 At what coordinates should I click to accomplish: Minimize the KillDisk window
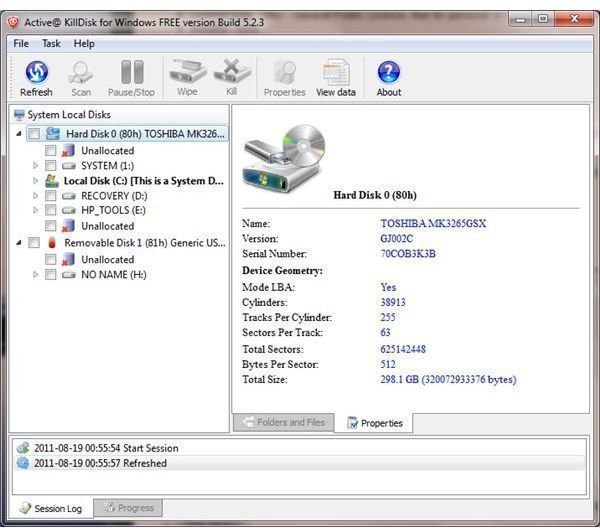[x=520, y=19]
